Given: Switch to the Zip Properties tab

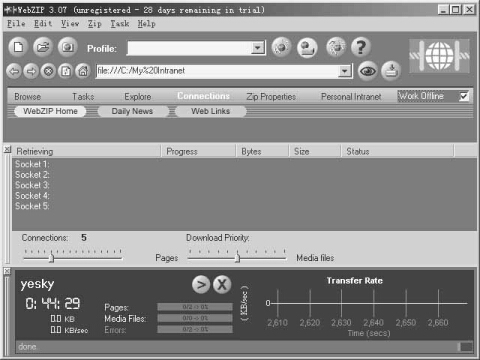Looking at the screenshot, I should [x=271, y=97].
